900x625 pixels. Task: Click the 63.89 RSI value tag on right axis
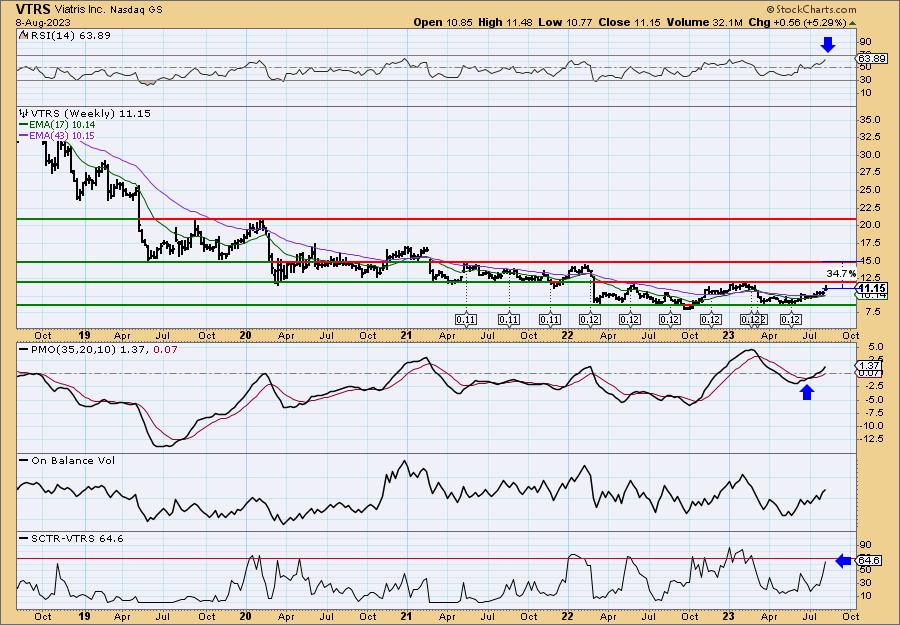pyautogui.click(x=872, y=59)
